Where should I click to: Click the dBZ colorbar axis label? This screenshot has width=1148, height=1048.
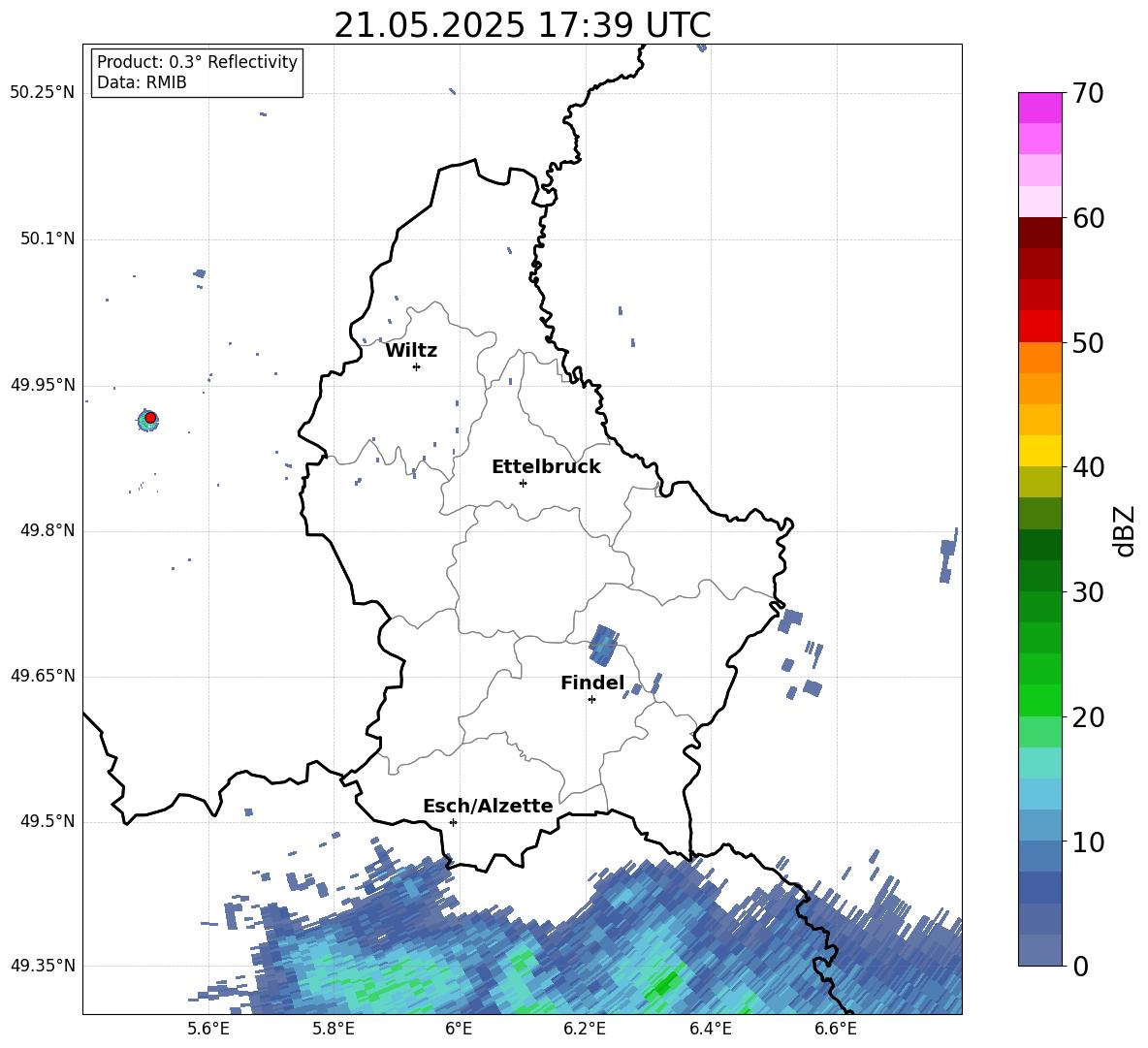pyautogui.click(x=1126, y=530)
